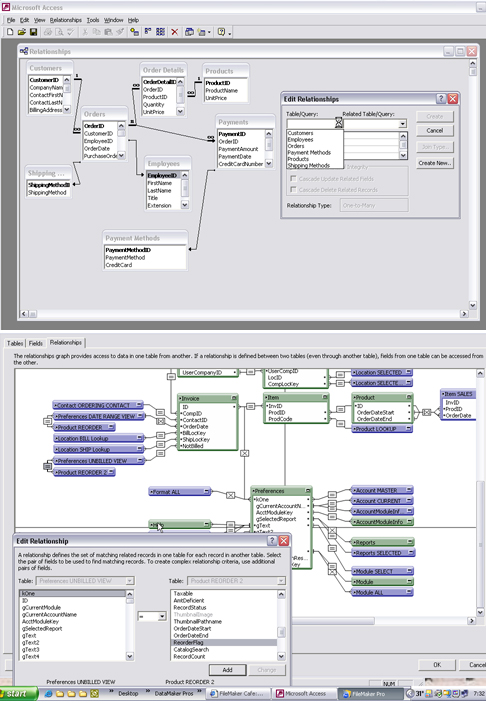Switch to the Fields tab
Viewport: 486px width, 703px height.
[36, 343]
